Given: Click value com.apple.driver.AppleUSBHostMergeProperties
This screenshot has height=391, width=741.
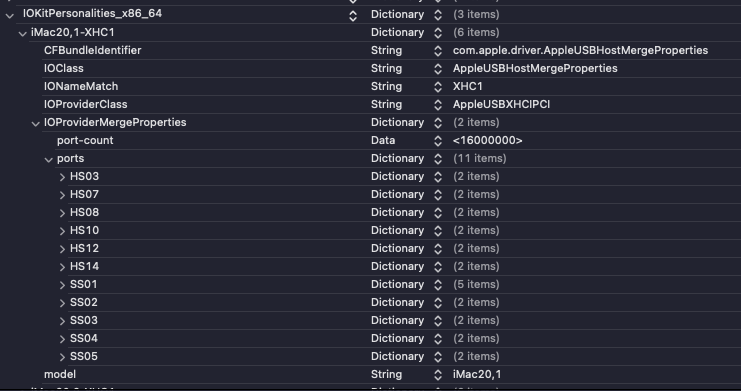Looking at the screenshot, I should [x=580, y=50].
